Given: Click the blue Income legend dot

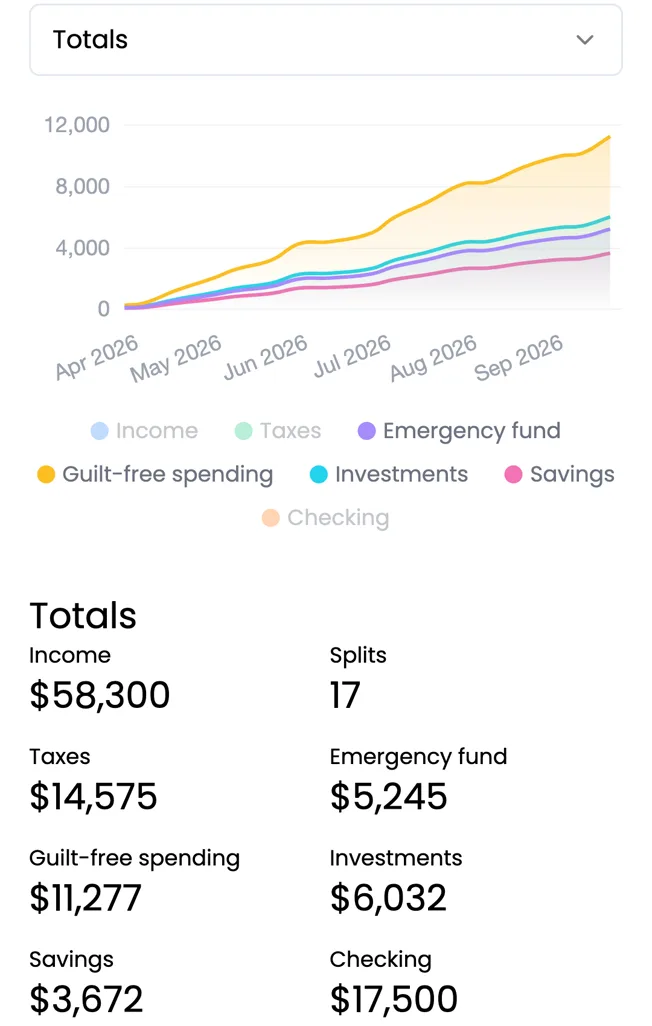Looking at the screenshot, I should pos(100,431).
